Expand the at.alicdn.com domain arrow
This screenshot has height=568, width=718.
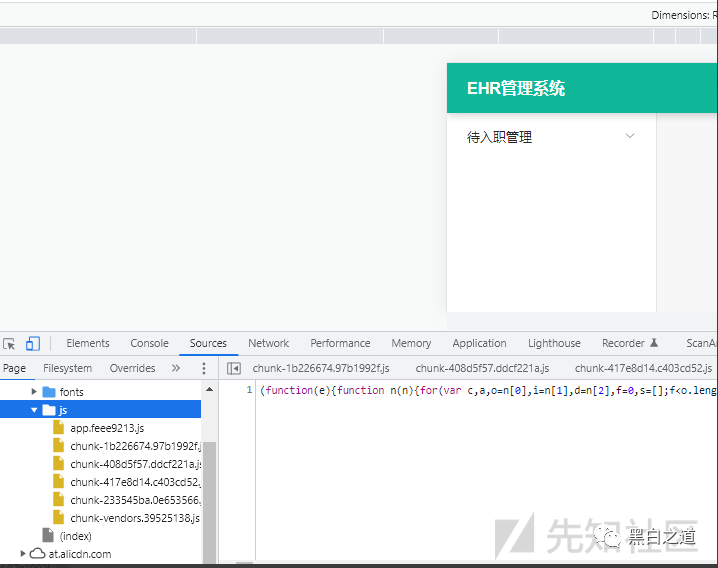click(23, 554)
